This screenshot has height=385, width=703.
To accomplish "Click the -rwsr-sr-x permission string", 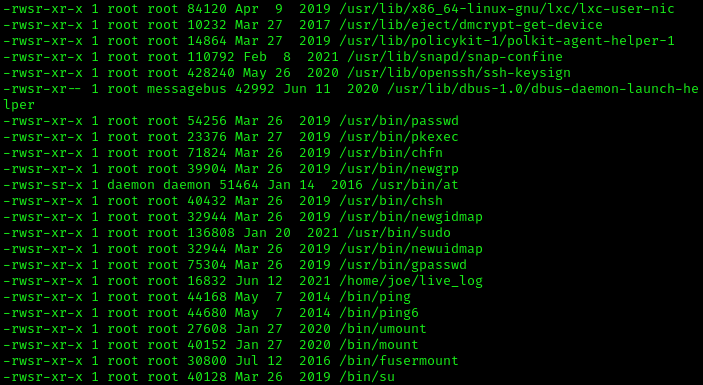I will 43,185.
